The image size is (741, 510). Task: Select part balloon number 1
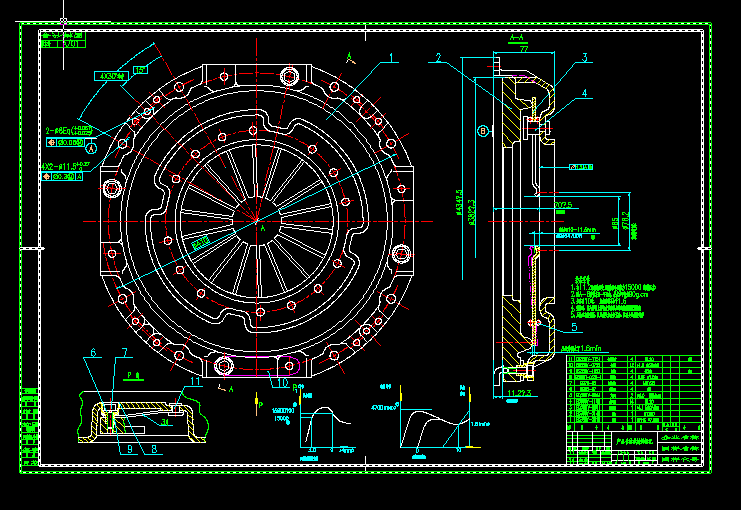[391, 58]
